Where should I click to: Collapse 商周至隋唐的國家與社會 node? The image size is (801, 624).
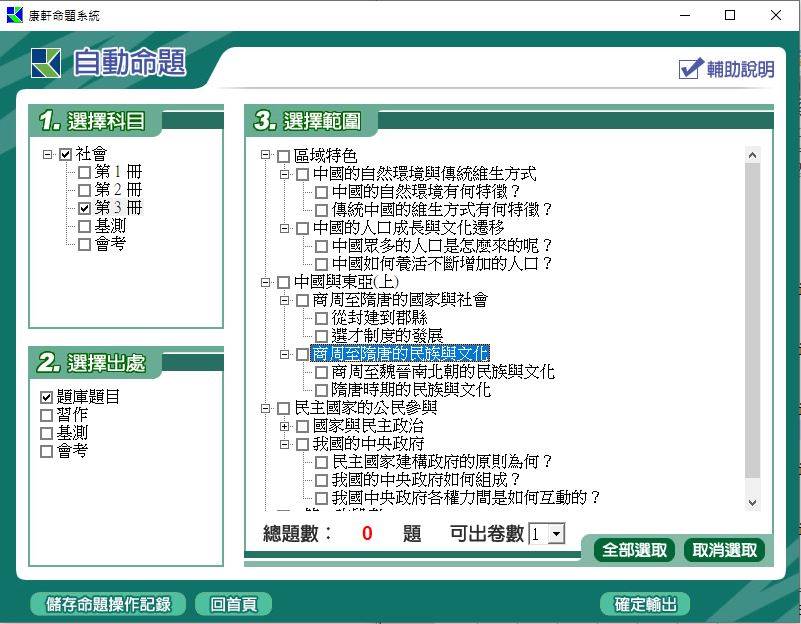coord(285,300)
